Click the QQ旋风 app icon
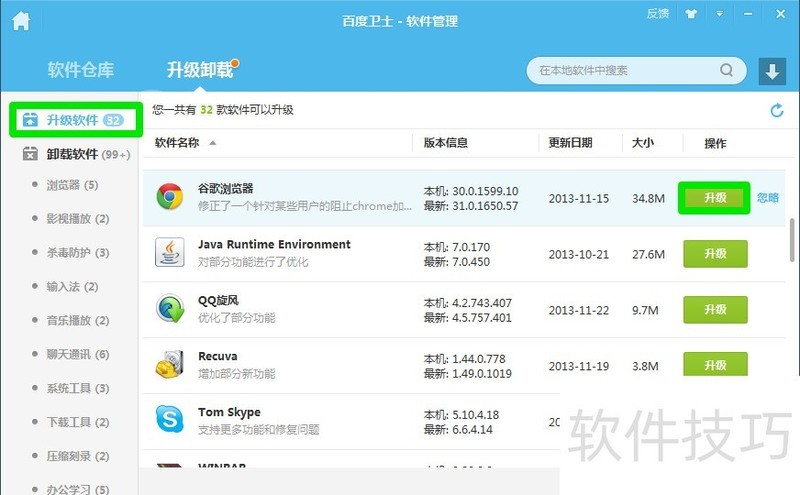The image size is (800, 495). coord(170,309)
